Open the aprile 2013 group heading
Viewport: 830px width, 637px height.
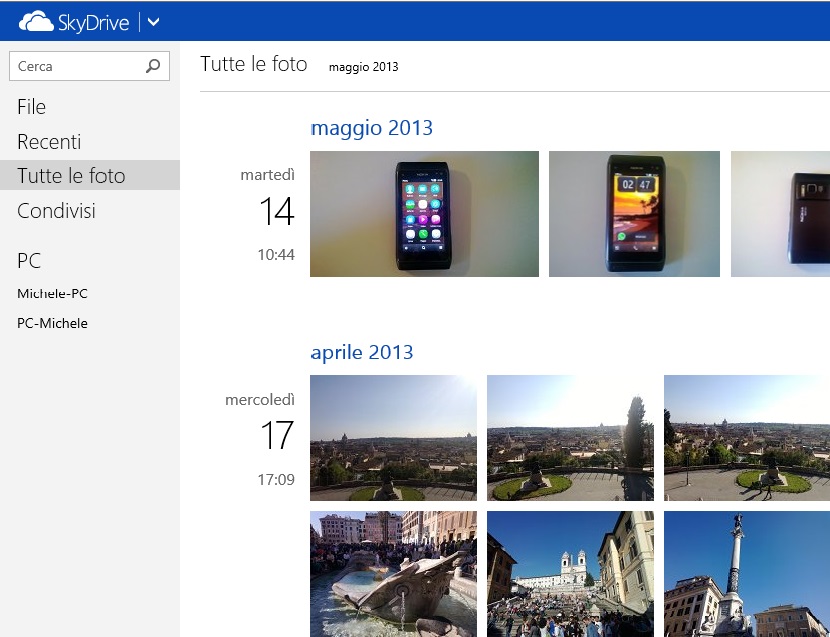tap(362, 352)
